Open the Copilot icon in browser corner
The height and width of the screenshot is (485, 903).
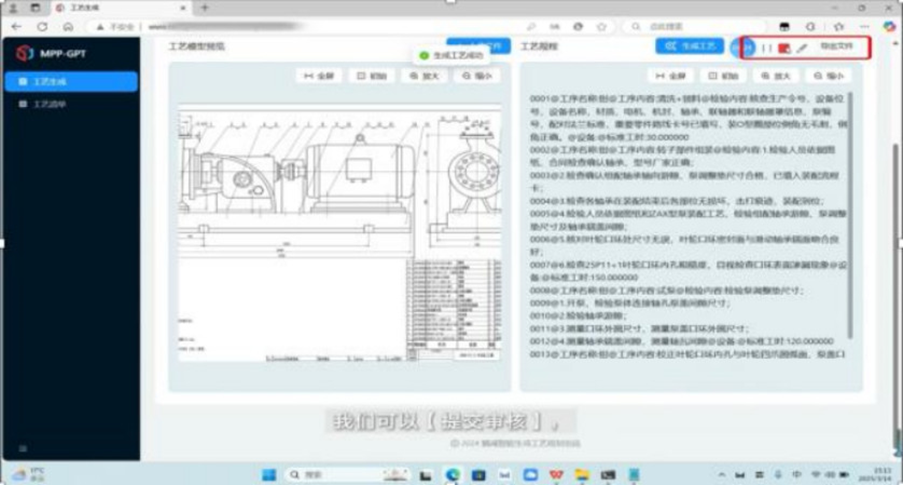pyautogui.click(x=890, y=26)
